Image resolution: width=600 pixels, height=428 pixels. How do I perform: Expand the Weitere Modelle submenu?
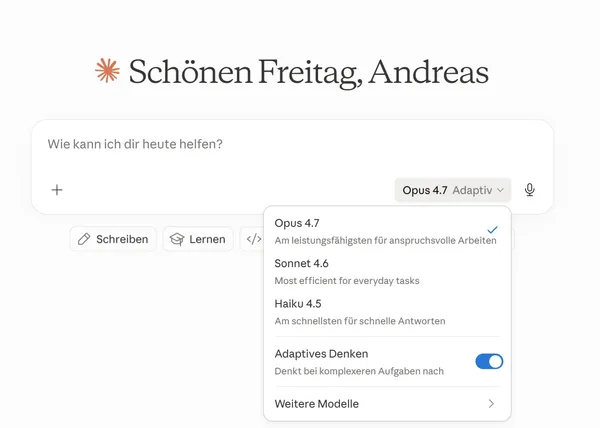click(387, 404)
